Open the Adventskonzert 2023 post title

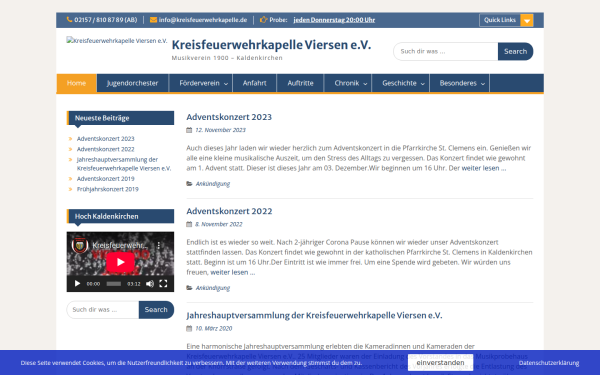[229, 117]
